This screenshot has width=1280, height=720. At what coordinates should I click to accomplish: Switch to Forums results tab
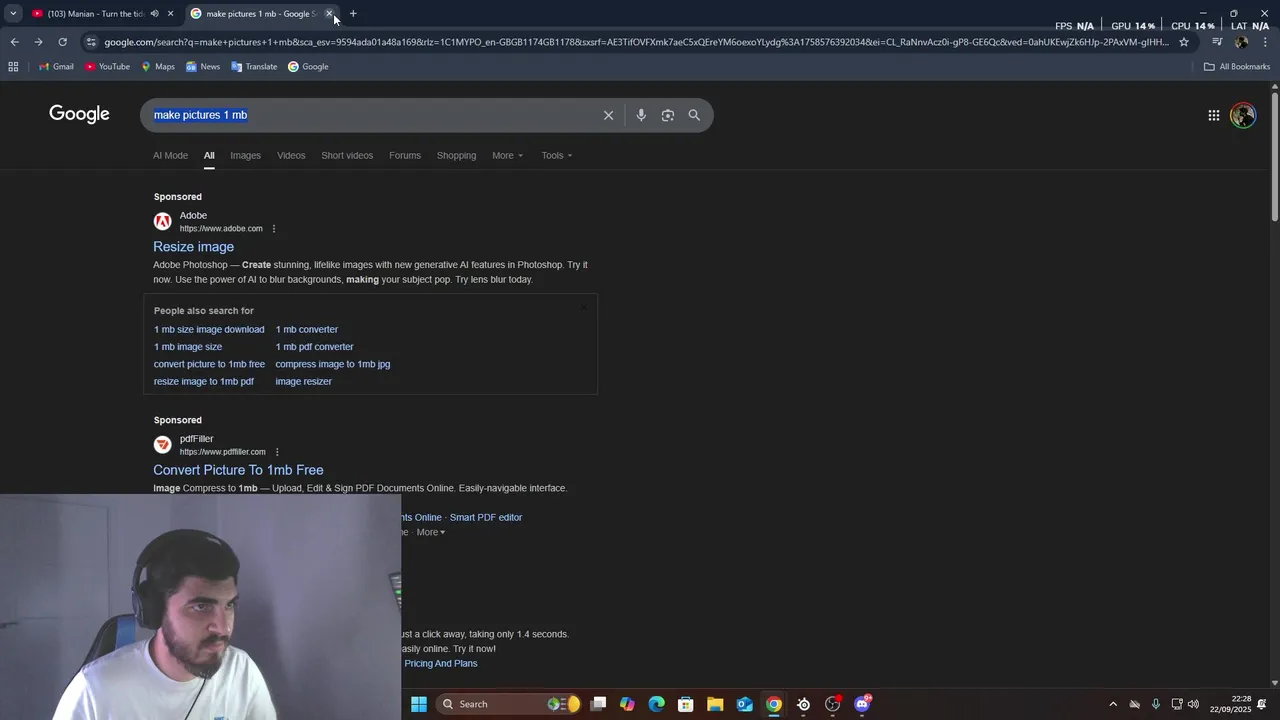(405, 155)
